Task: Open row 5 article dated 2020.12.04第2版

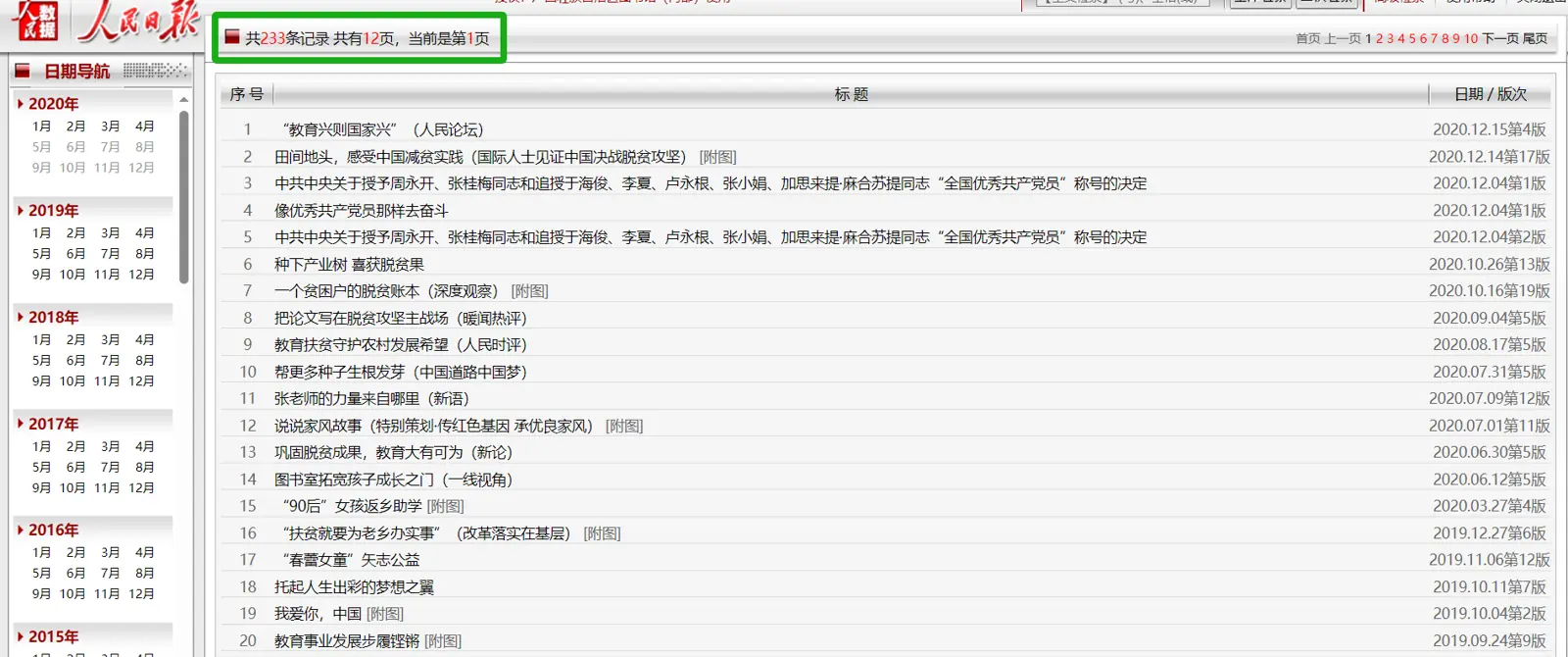Action: [x=710, y=237]
